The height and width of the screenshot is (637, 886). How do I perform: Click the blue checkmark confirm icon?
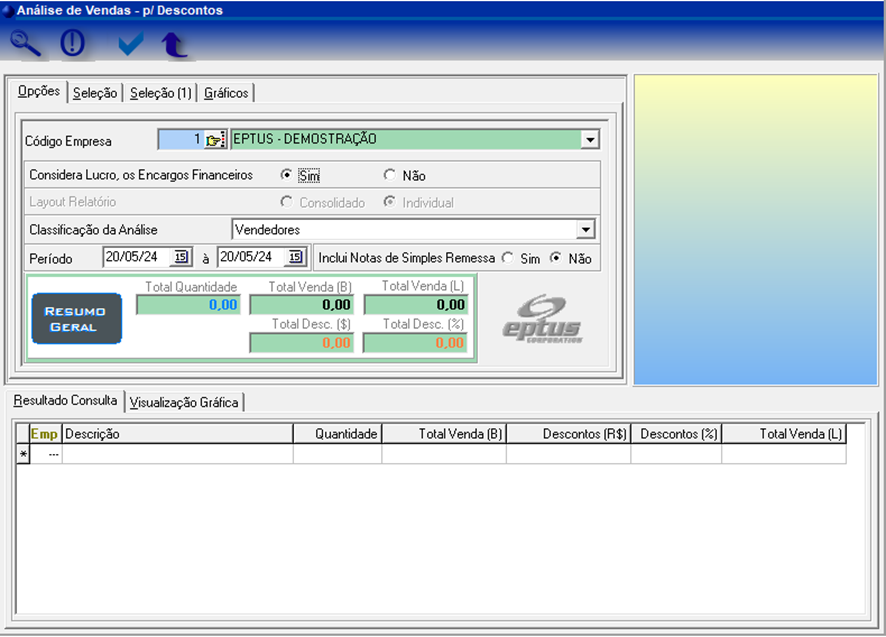click(x=130, y=44)
